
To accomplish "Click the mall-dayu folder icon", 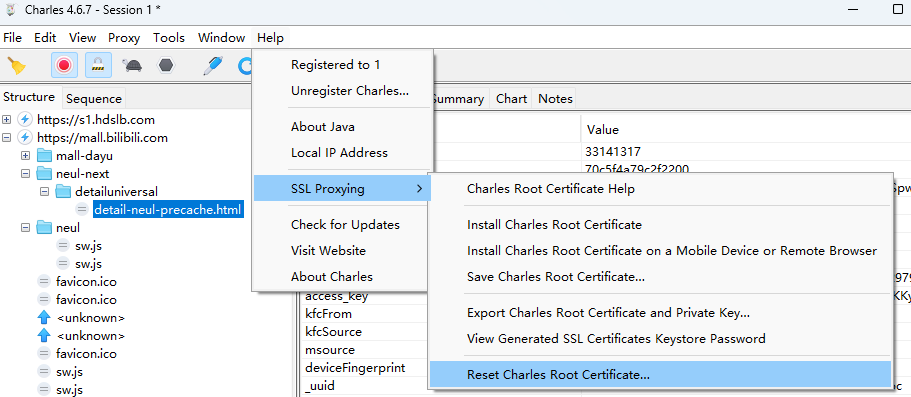I will pos(44,156).
